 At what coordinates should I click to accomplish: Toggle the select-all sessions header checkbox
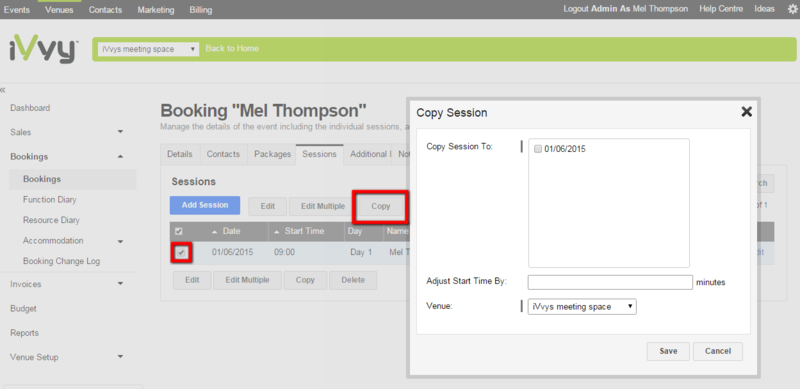pos(179,231)
